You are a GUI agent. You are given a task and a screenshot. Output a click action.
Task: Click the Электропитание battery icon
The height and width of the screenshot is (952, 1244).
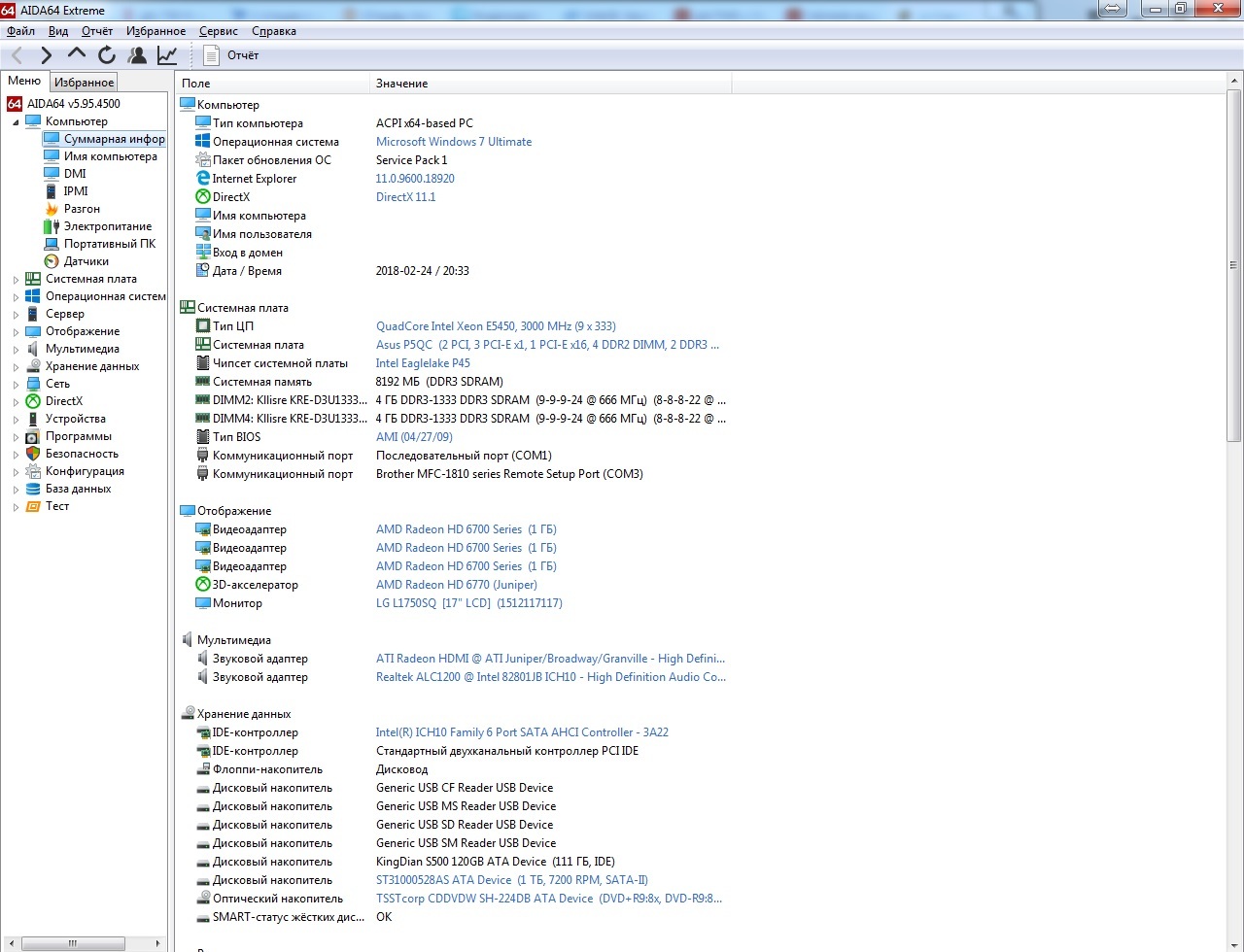pyautogui.click(x=52, y=226)
